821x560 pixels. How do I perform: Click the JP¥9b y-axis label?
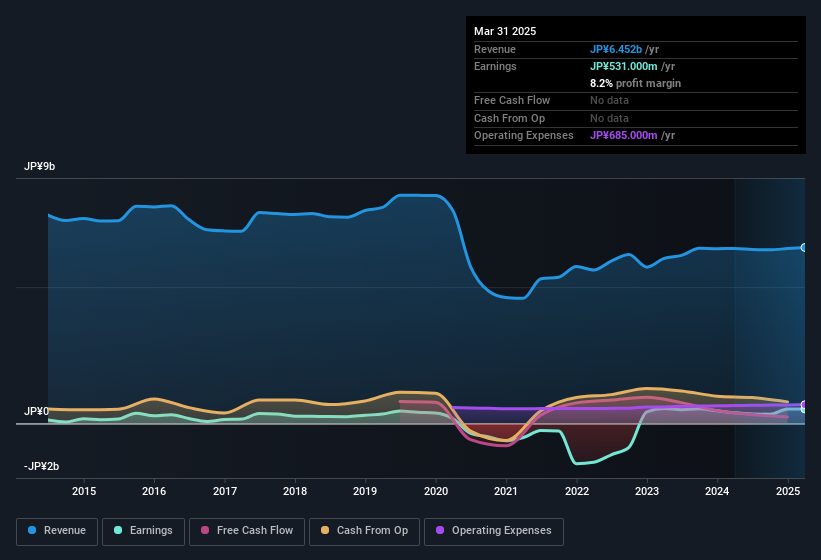coord(39,166)
